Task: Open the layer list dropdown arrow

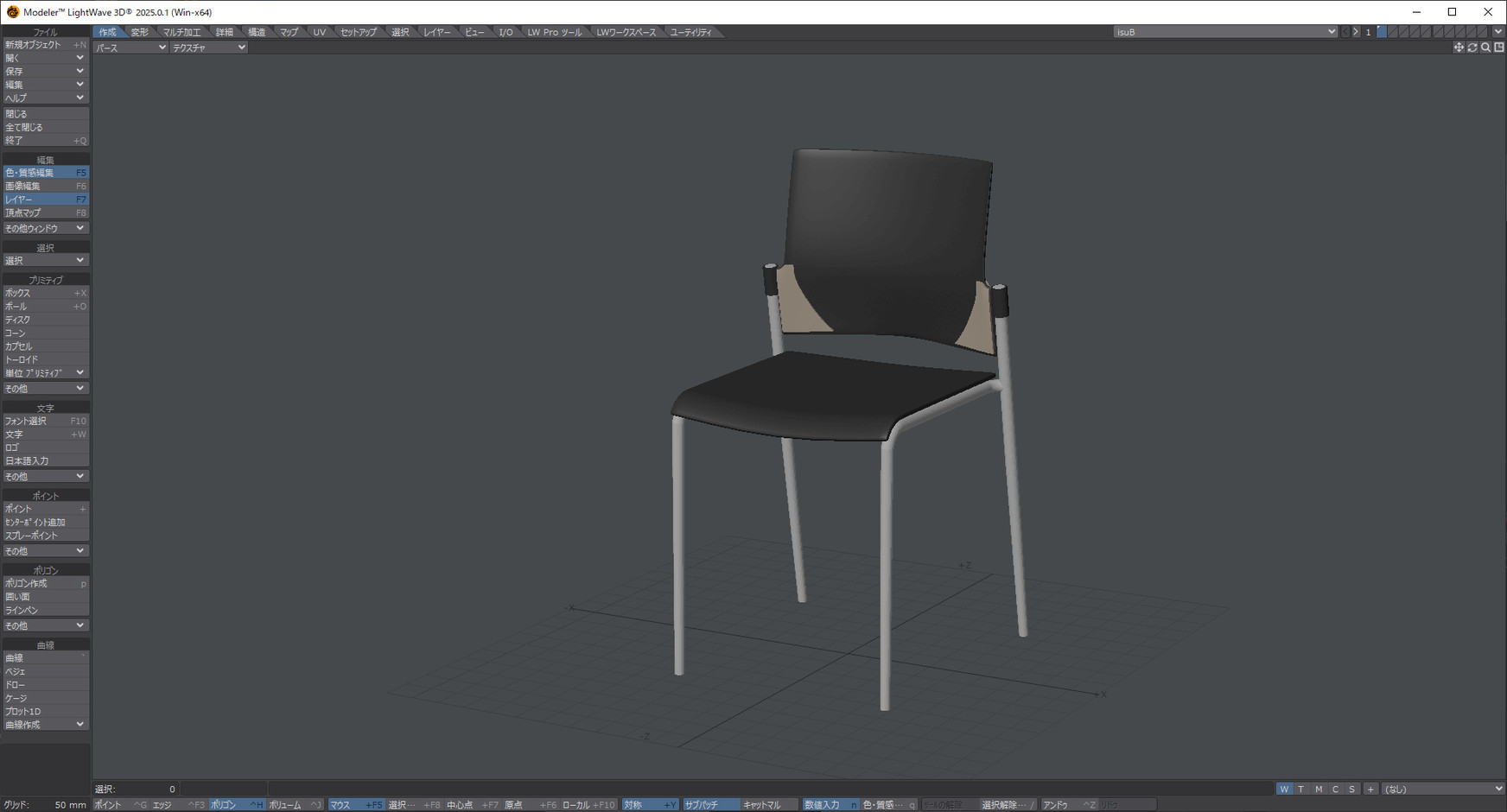Action: 1498,32
